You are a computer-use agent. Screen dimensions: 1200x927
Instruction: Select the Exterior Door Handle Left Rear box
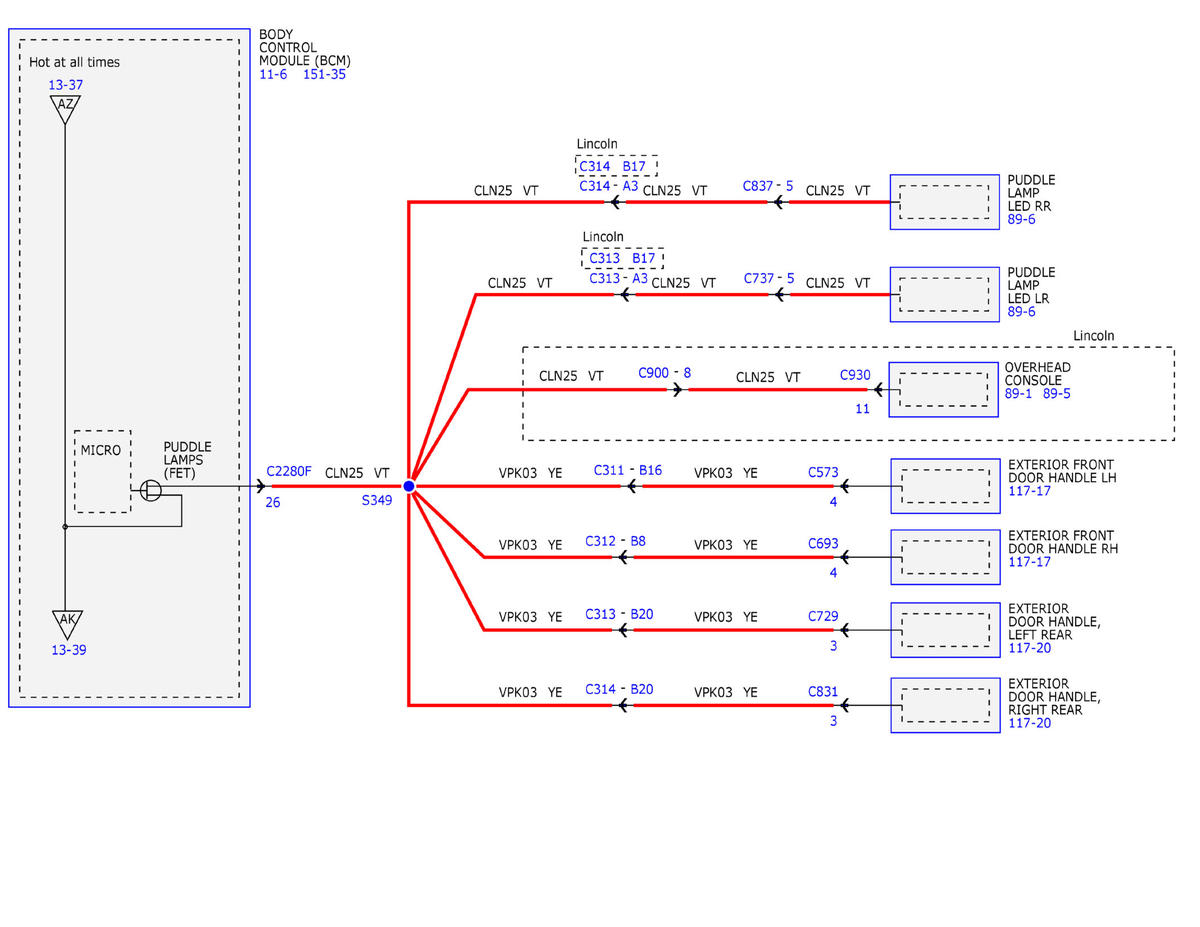coord(945,630)
